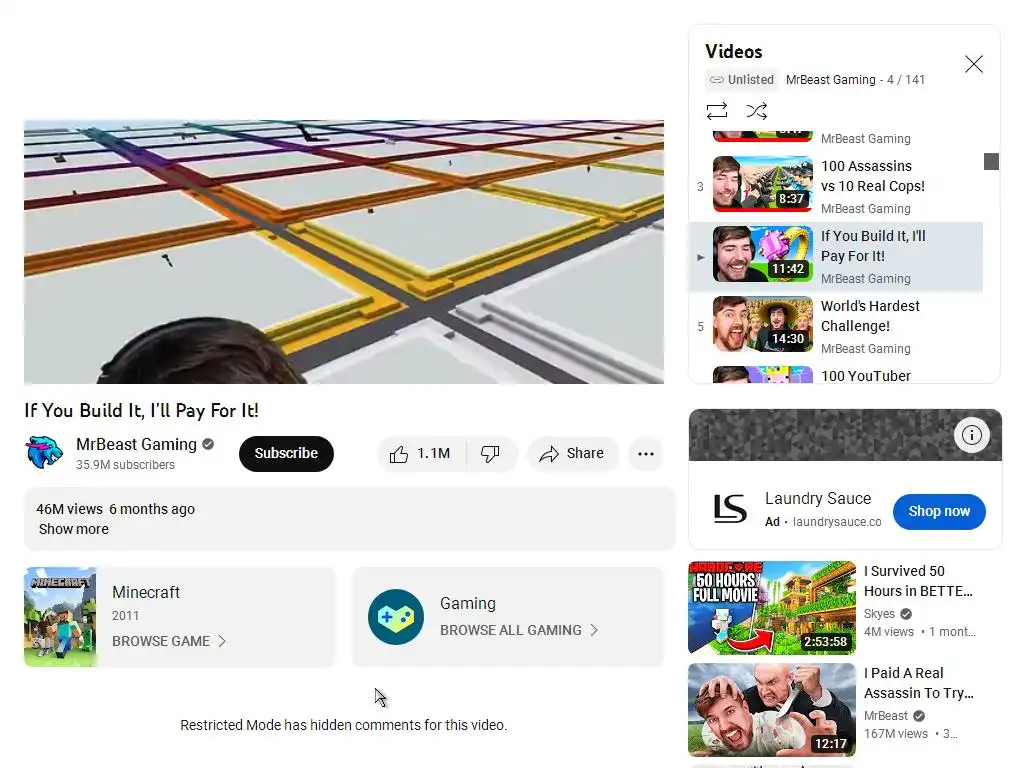Play World's Hardest Challenge! playlist video
The height and width of the screenshot is (768, 1024).
pos(836,327)
